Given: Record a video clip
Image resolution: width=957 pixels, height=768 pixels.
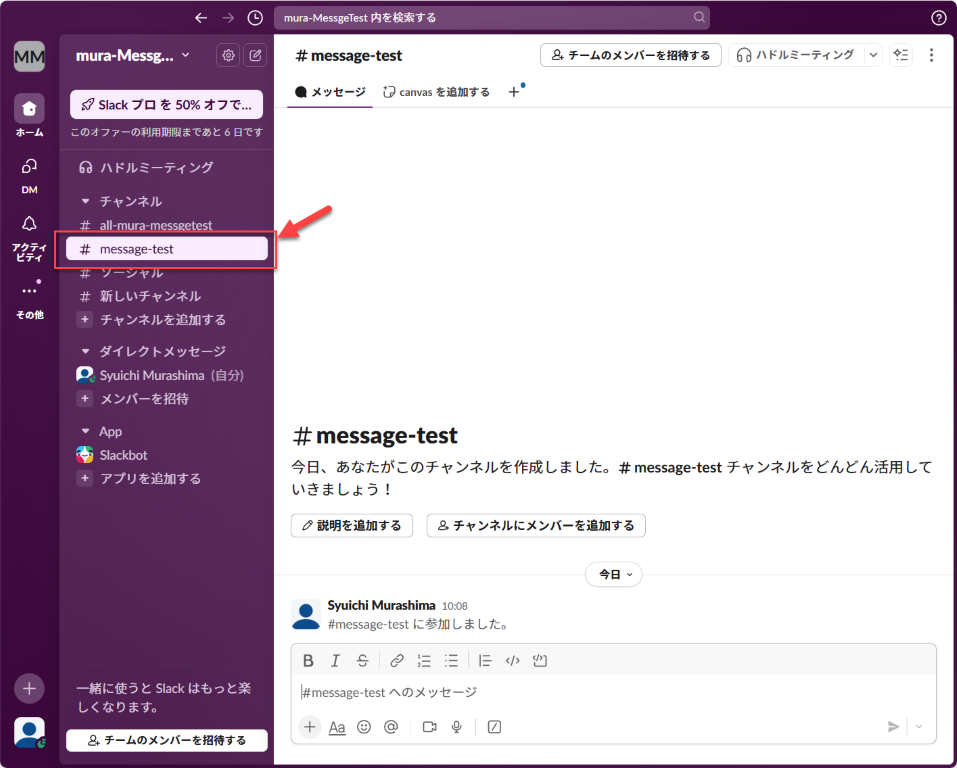Looking at the screenshot, I should pyautogui.click(x=430, y=726).
